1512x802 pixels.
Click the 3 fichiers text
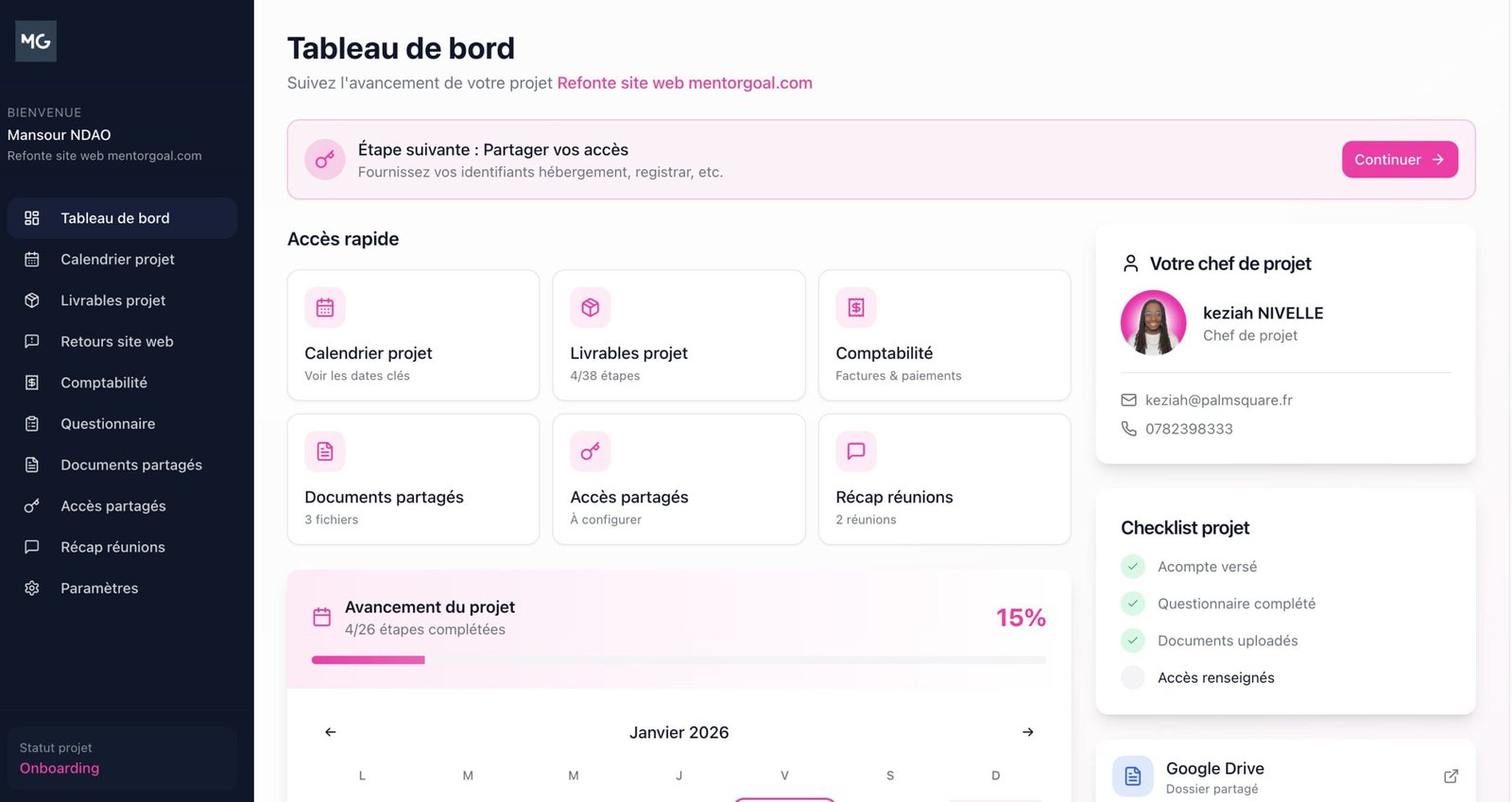tap(332, 520)
